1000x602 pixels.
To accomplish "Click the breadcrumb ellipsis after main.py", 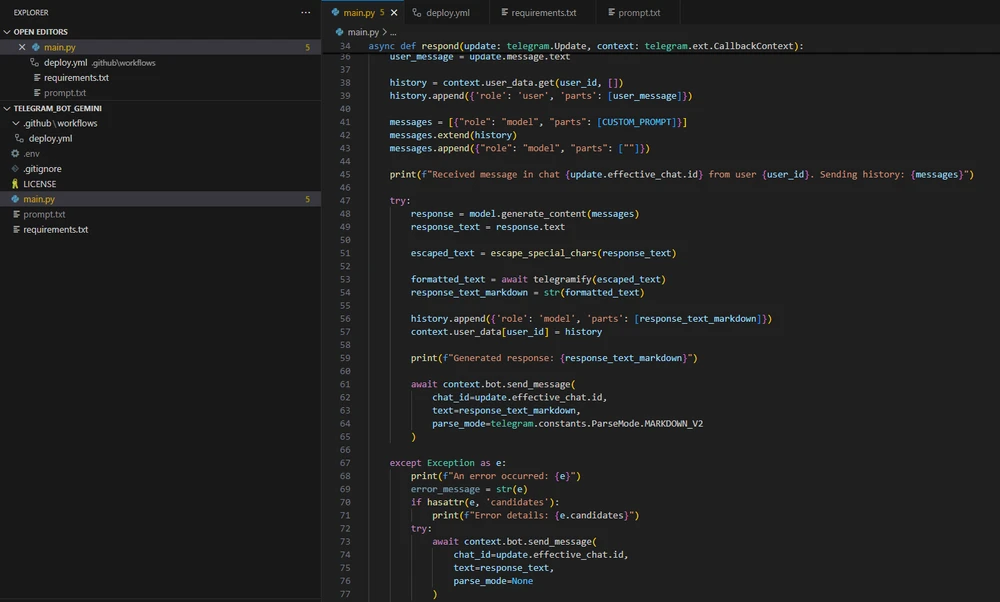I will coord(393,32).
